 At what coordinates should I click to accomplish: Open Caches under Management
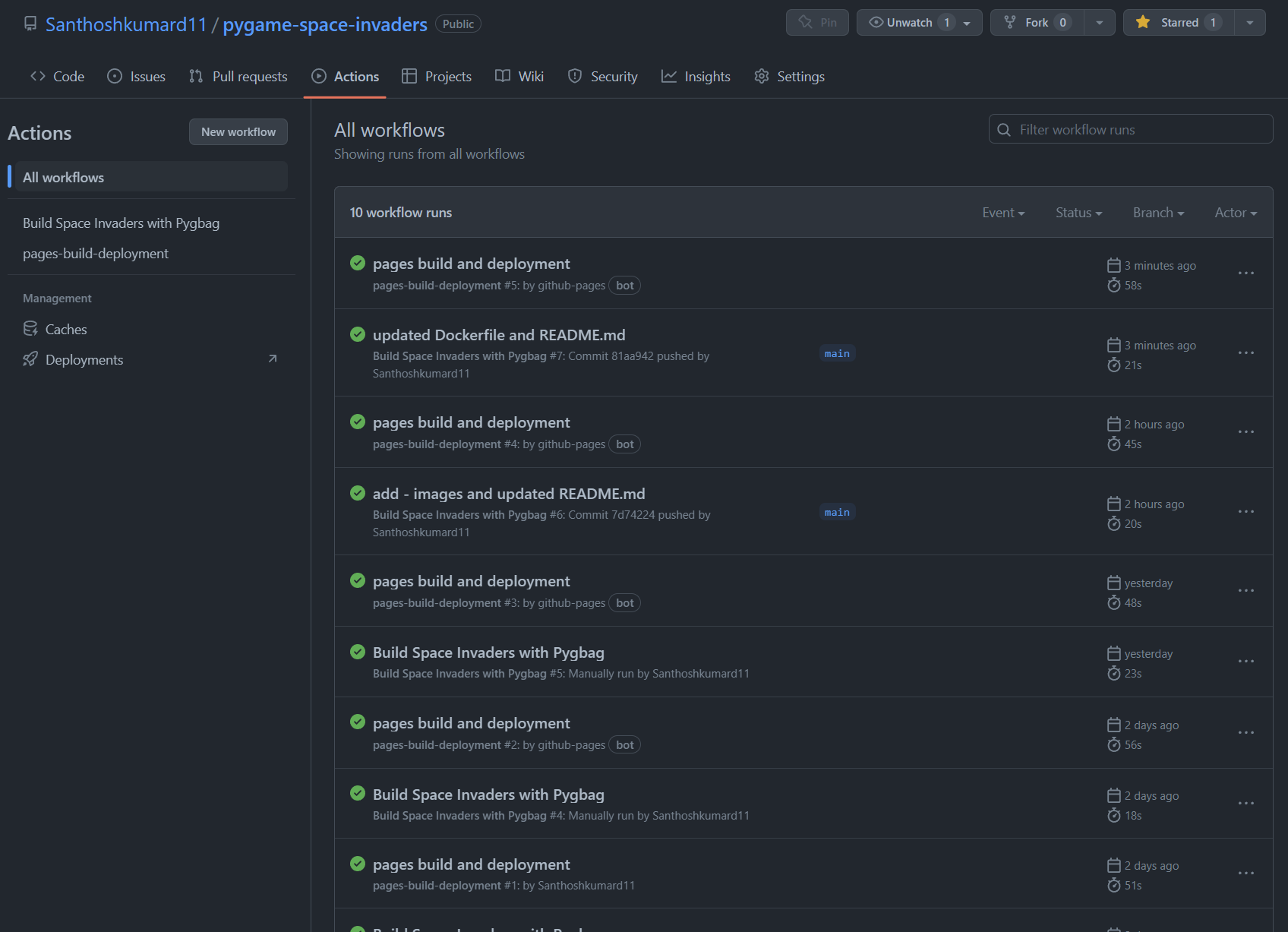[66, 329]
